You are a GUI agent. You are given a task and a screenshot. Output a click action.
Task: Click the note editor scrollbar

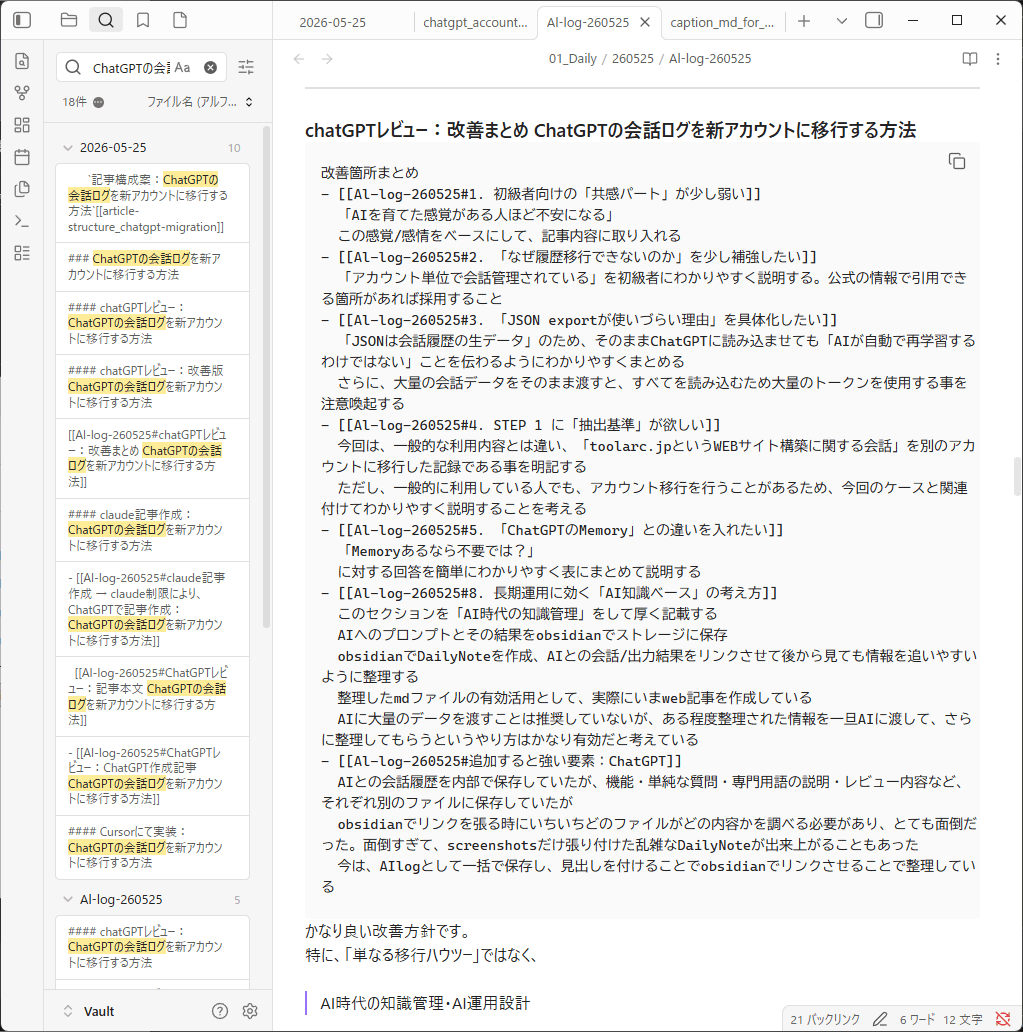click(1018, 475)
